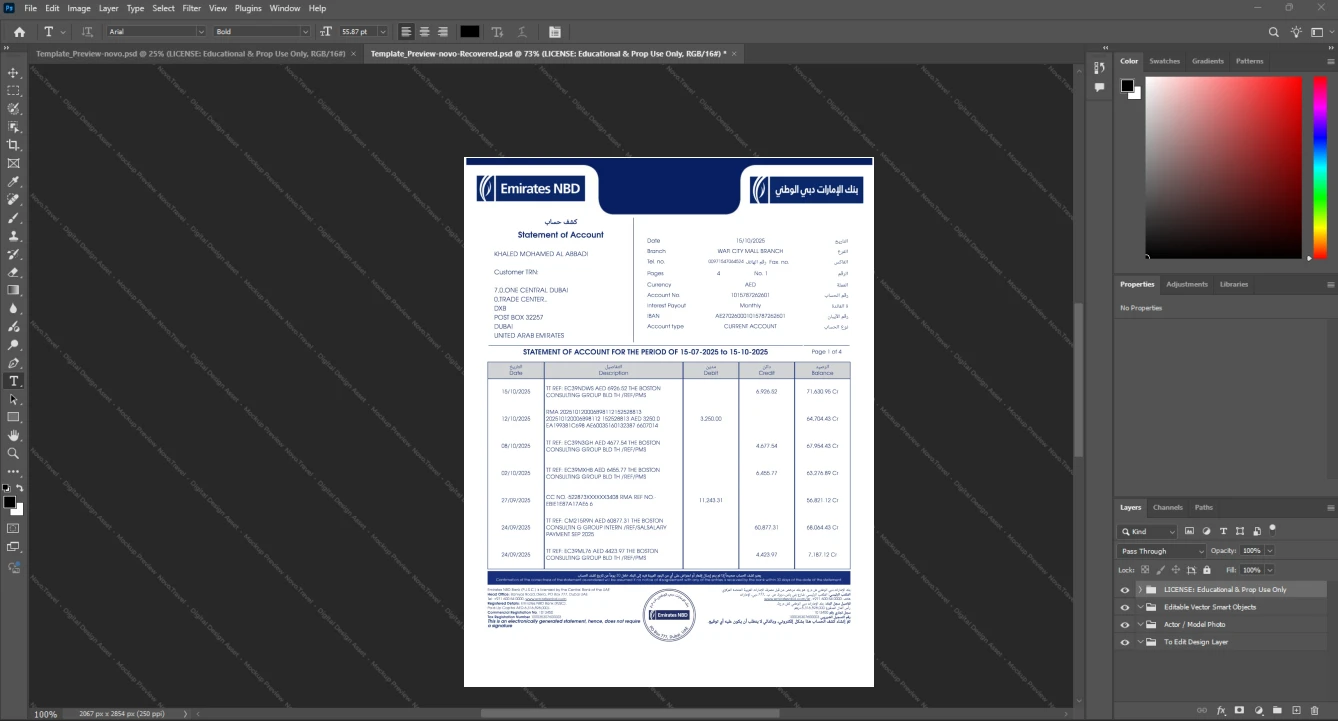This screenshot has height=721, width=1338.
Task: Hide the To Edit Design Layer group
Action: pyautogui.click(x=1125, y=642)
